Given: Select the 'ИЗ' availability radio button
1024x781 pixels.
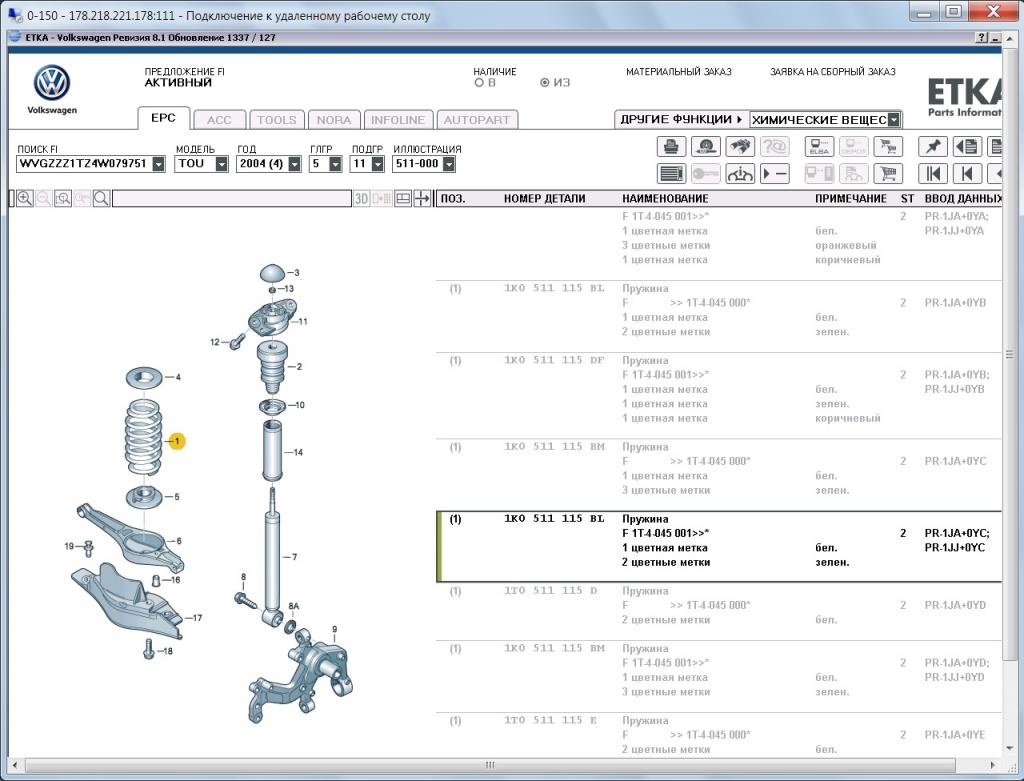Looking at the screenshot, I should point(545,83).
